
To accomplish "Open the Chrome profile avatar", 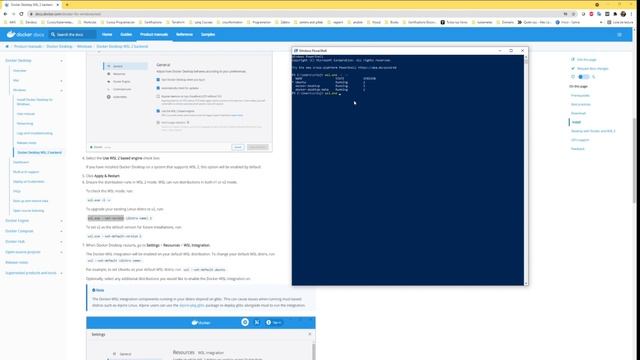I will coord(623,14).
